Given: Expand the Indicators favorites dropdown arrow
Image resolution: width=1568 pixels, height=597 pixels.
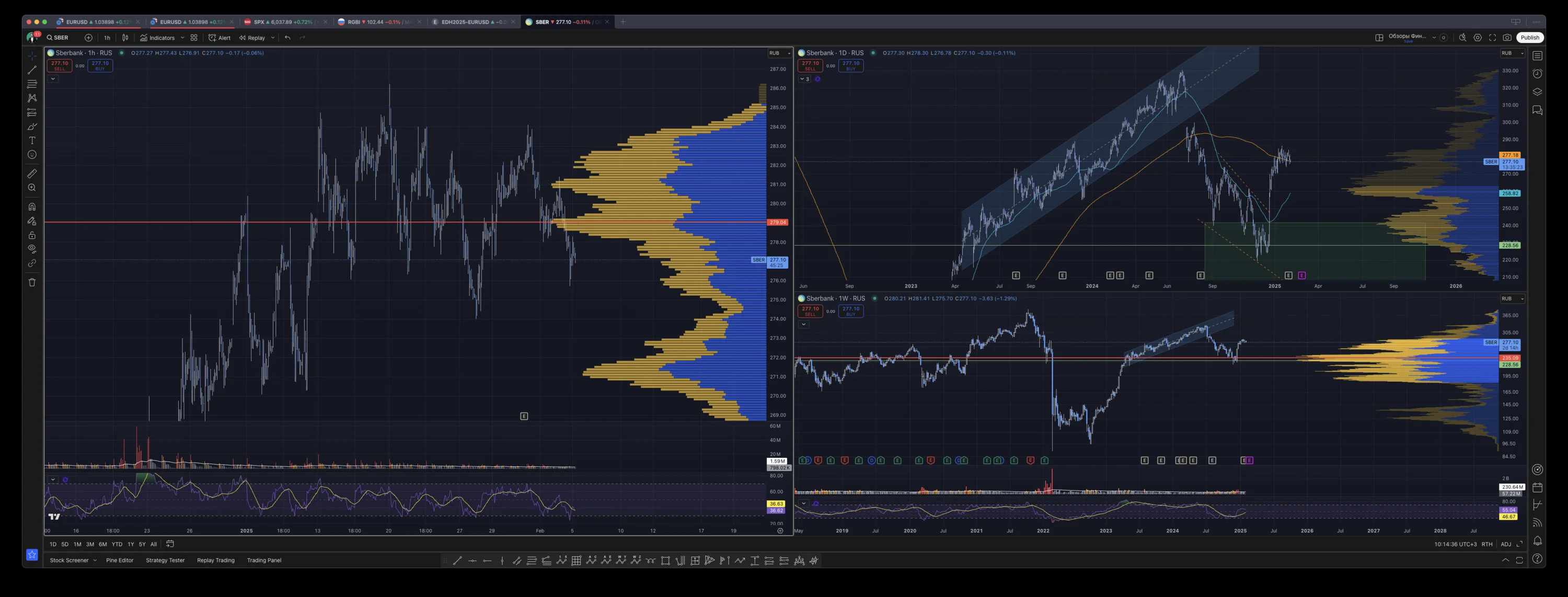Looking at the screenshot, I should tap(182, 38).
